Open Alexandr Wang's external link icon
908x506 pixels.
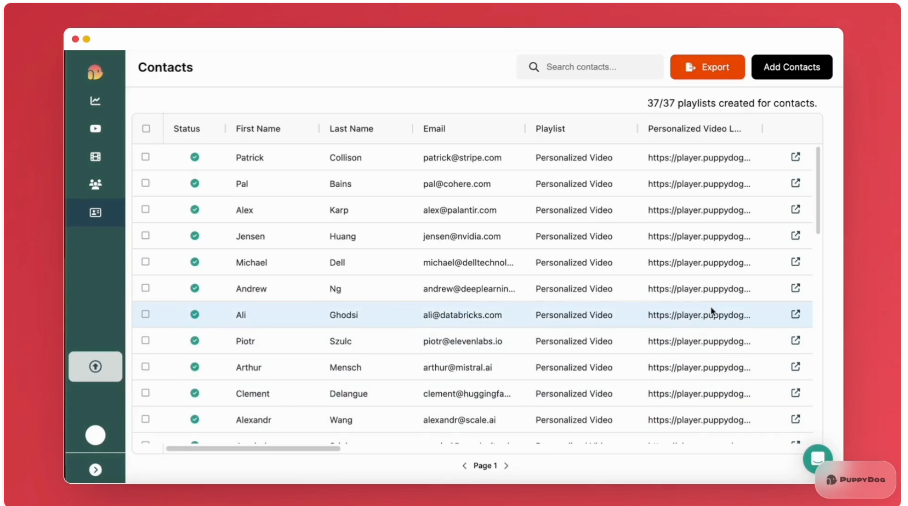pos(795,419)
